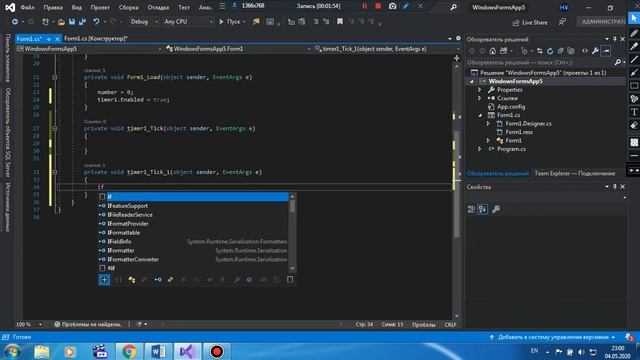This screenshot has width=640, height=360.
Task: Click the categorized view icon in Properties
Action: click(471, 209)
